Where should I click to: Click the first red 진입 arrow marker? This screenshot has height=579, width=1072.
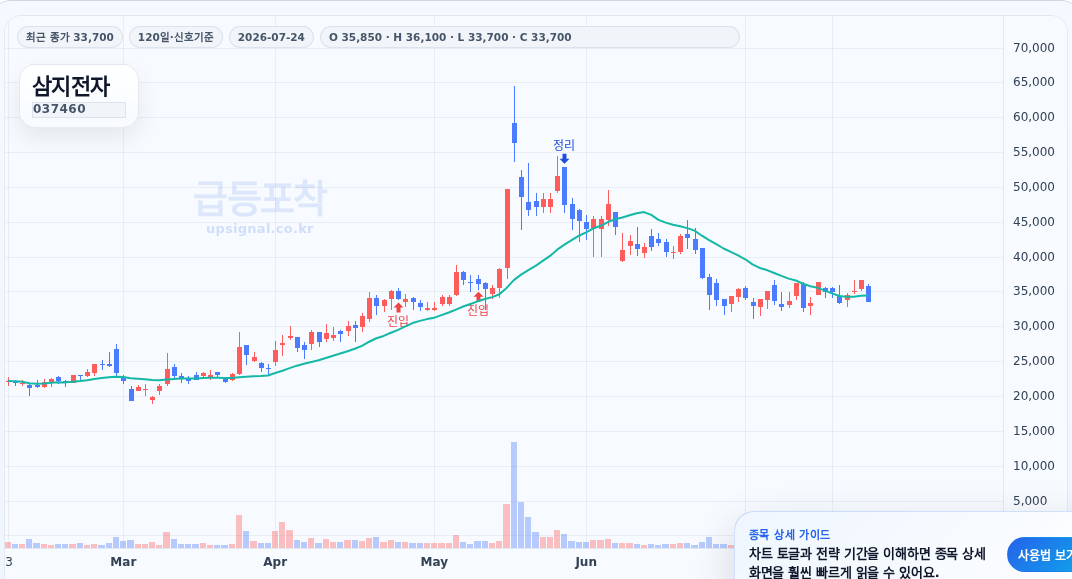[x=398, y=308]
